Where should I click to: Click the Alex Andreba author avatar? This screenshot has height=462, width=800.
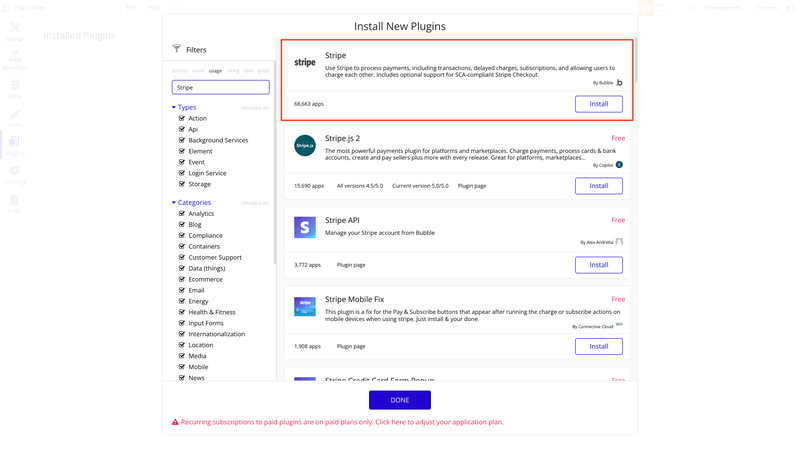tap(619, 242)
